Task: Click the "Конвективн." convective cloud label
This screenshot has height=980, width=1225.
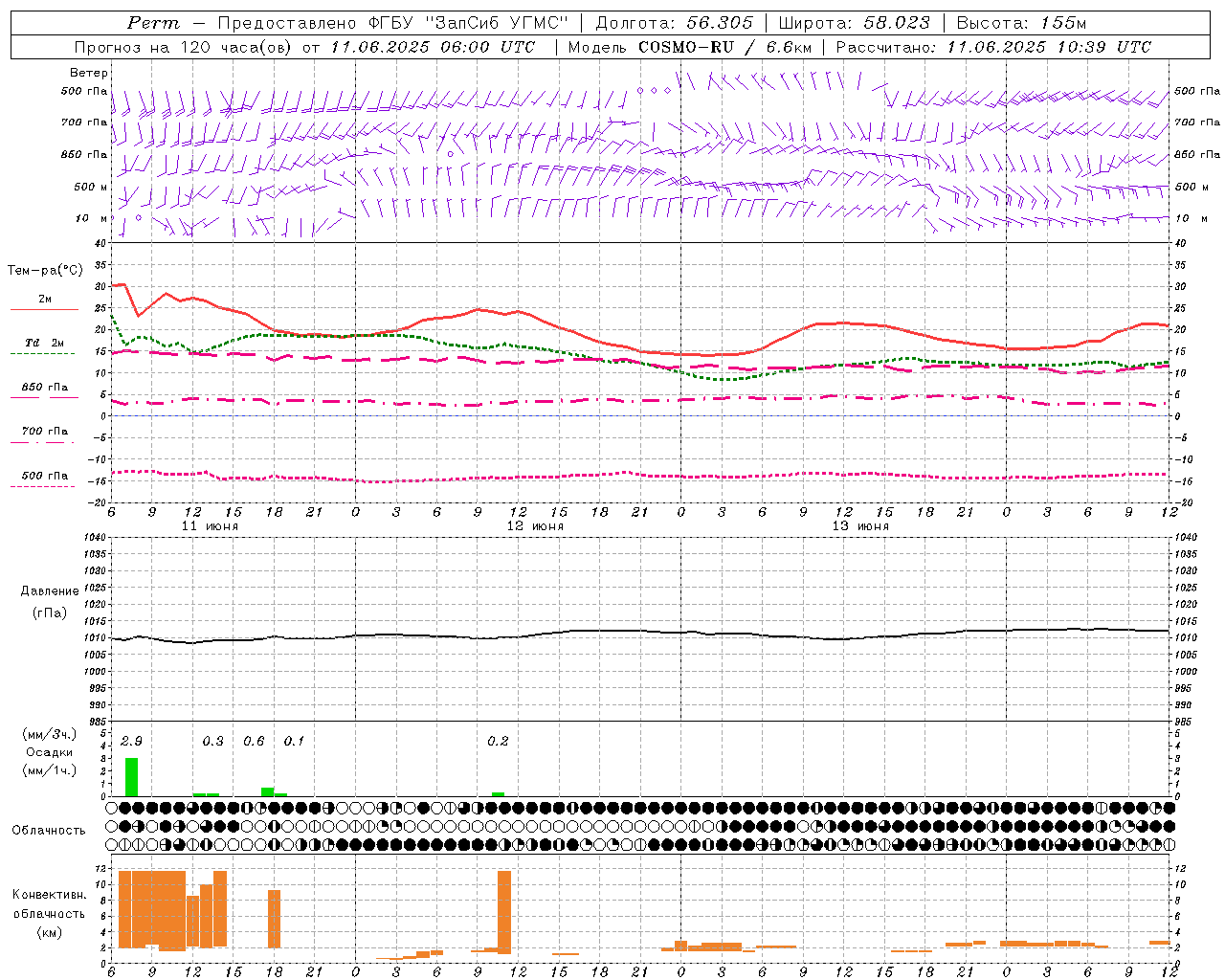Action: pos(49,895)
